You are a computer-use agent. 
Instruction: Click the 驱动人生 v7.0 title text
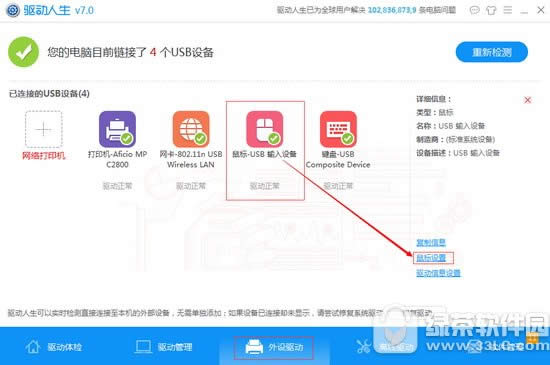click(x=59, y=10)
